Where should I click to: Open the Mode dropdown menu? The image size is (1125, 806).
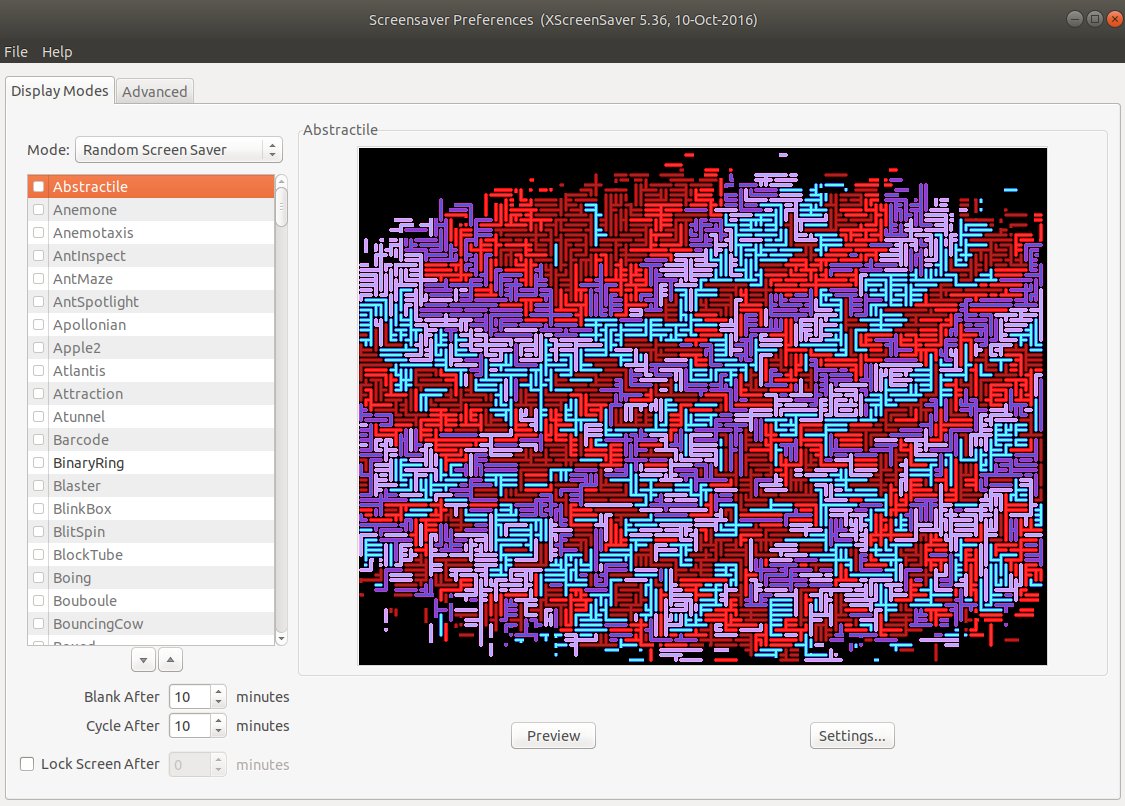[x=179, y=150]
